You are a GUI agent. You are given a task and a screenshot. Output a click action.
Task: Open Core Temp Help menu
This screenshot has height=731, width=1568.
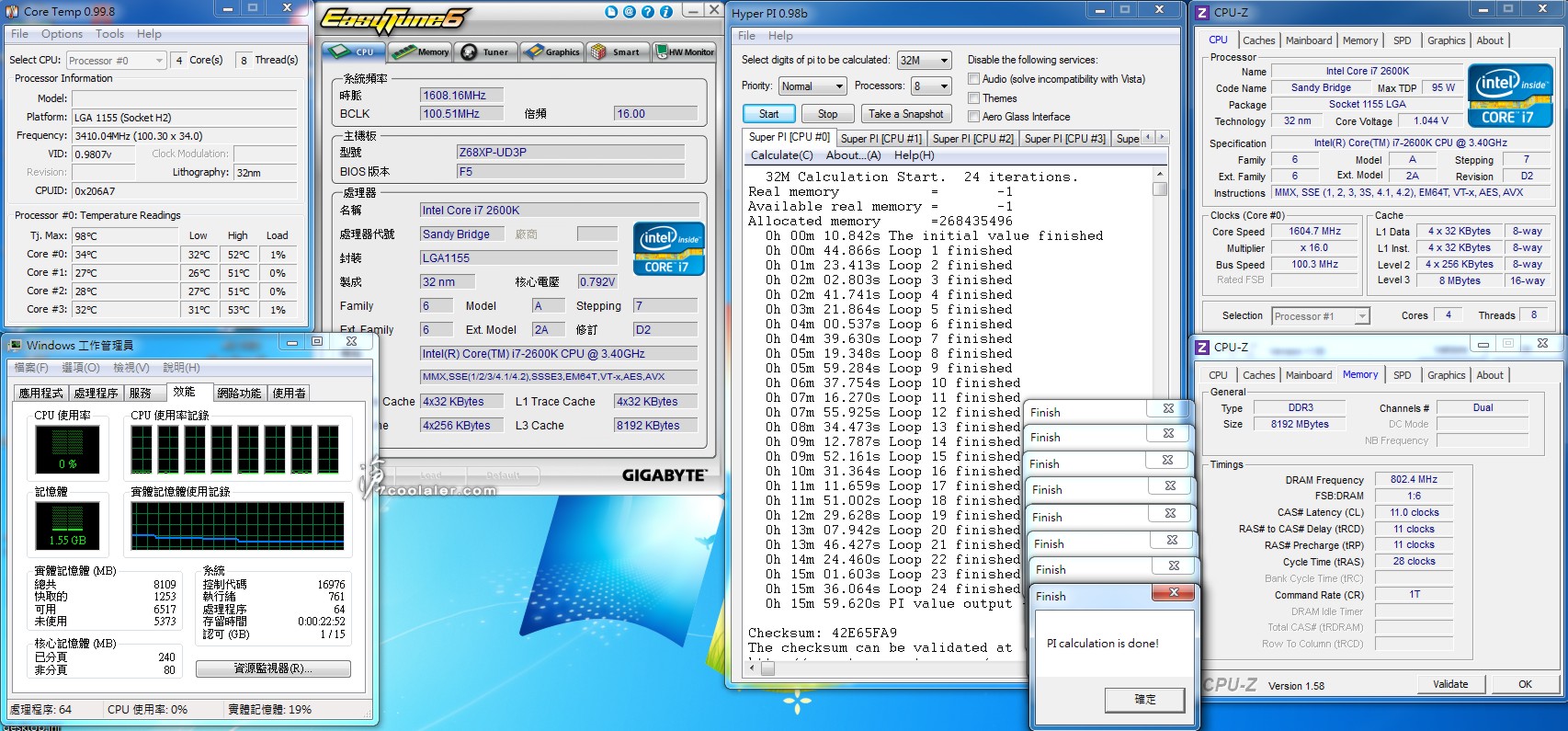point(149,34)
